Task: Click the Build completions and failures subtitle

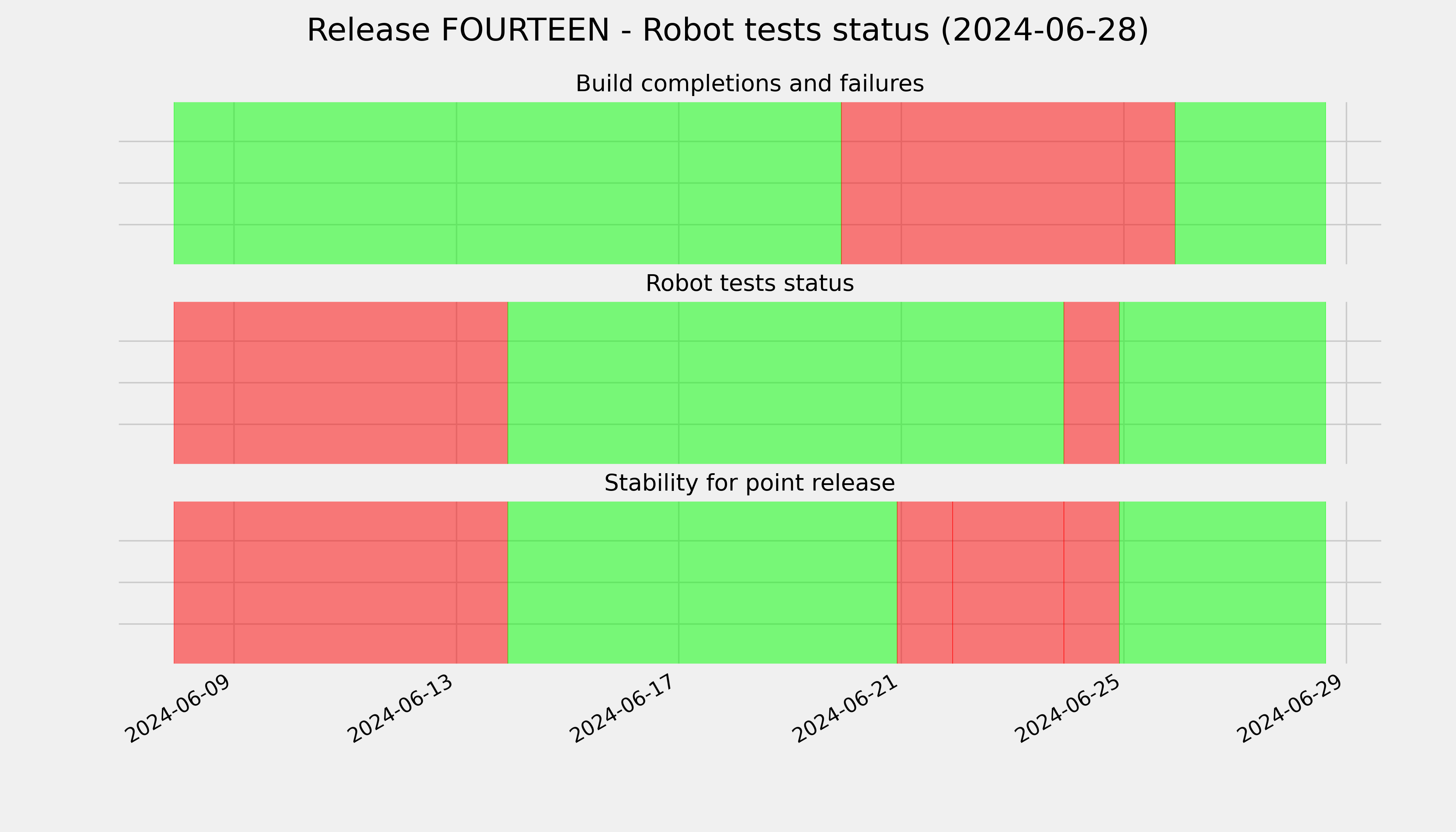Action: pyautogui.click(x=749, y=84)
